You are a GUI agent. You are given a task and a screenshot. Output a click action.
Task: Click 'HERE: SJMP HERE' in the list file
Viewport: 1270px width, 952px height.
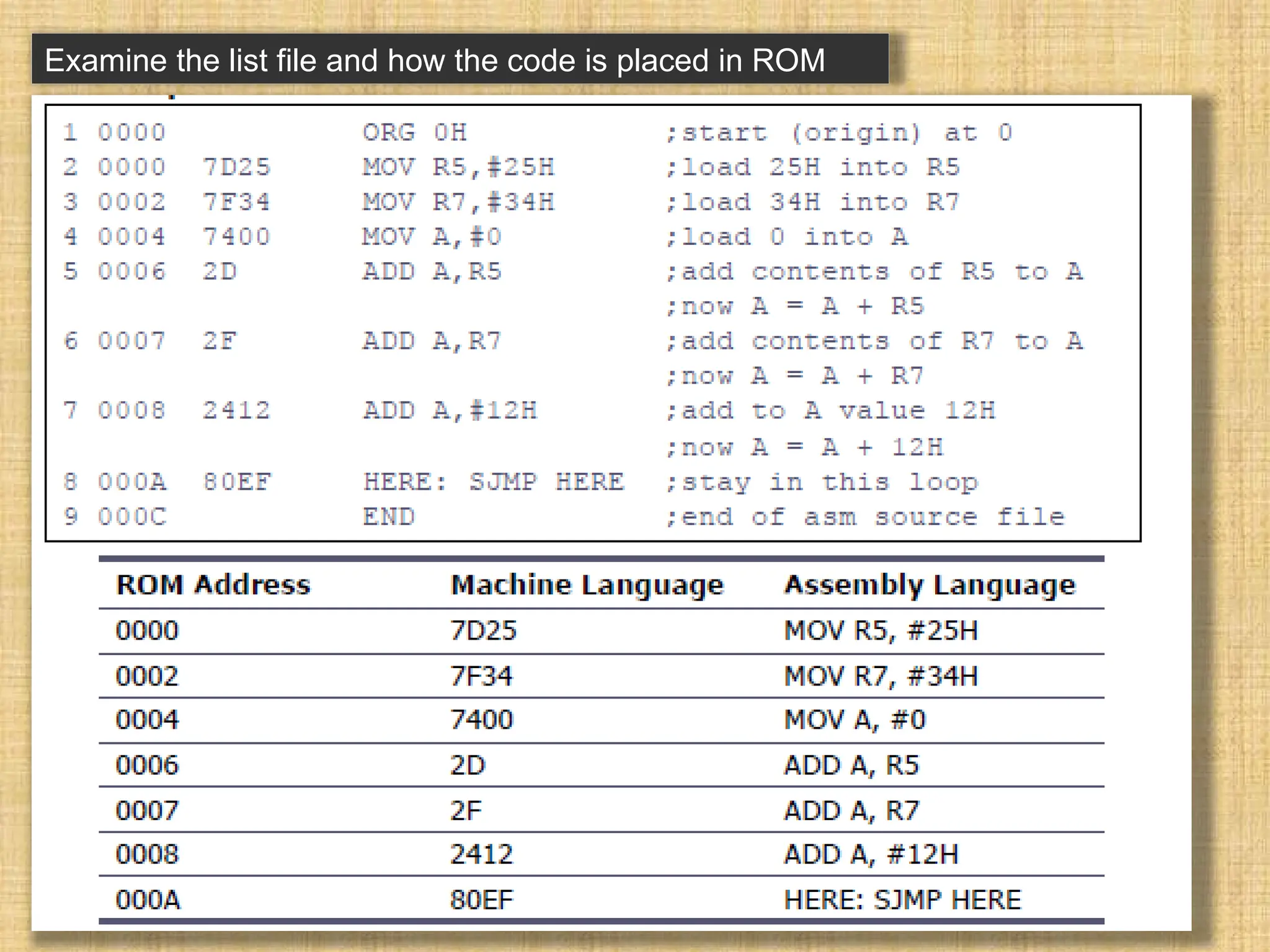[494, 482]
